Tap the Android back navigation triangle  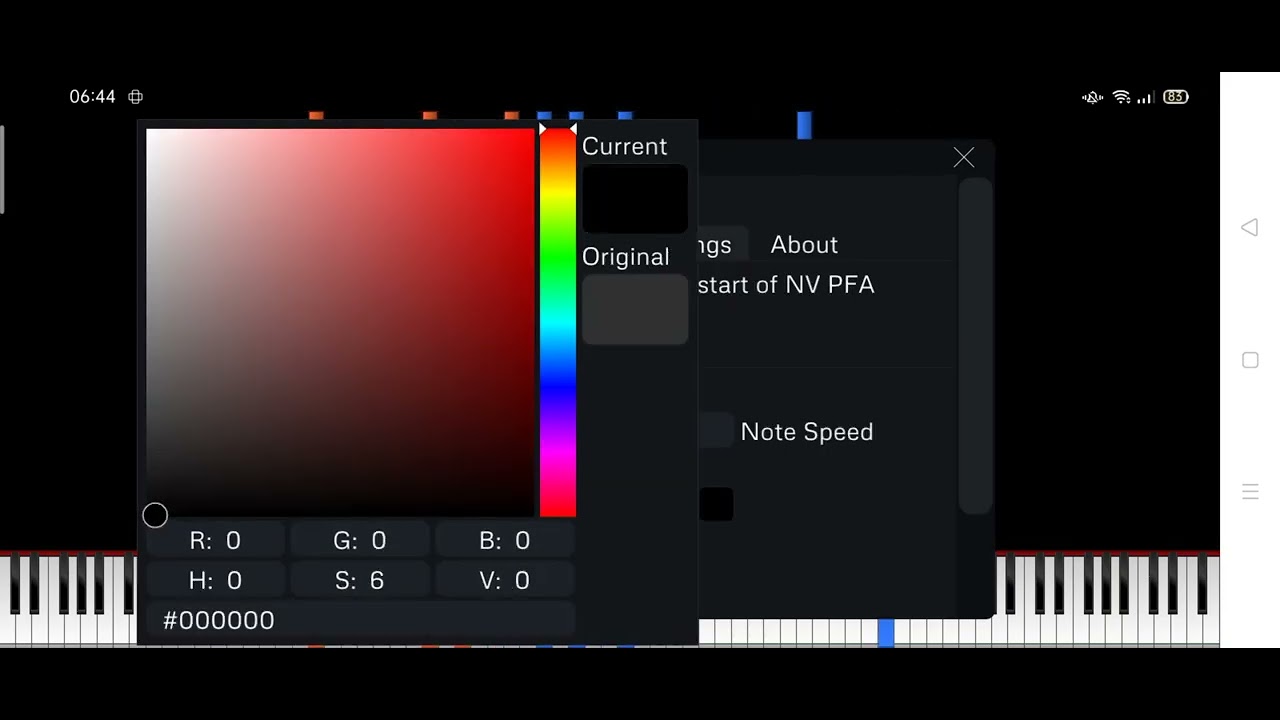(1249, 228)
